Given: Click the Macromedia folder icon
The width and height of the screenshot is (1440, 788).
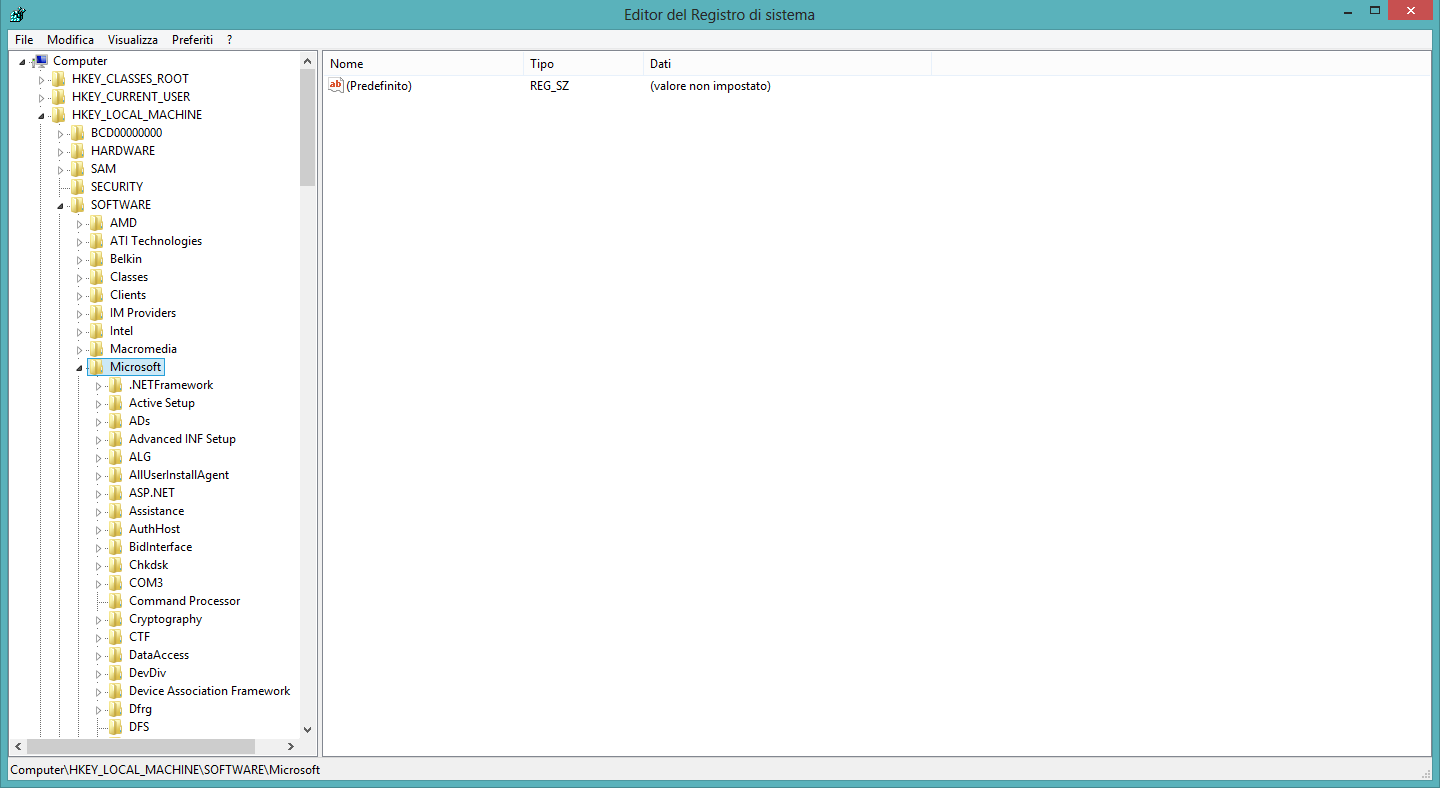Looking at the screenshot, I should (97, 349).
